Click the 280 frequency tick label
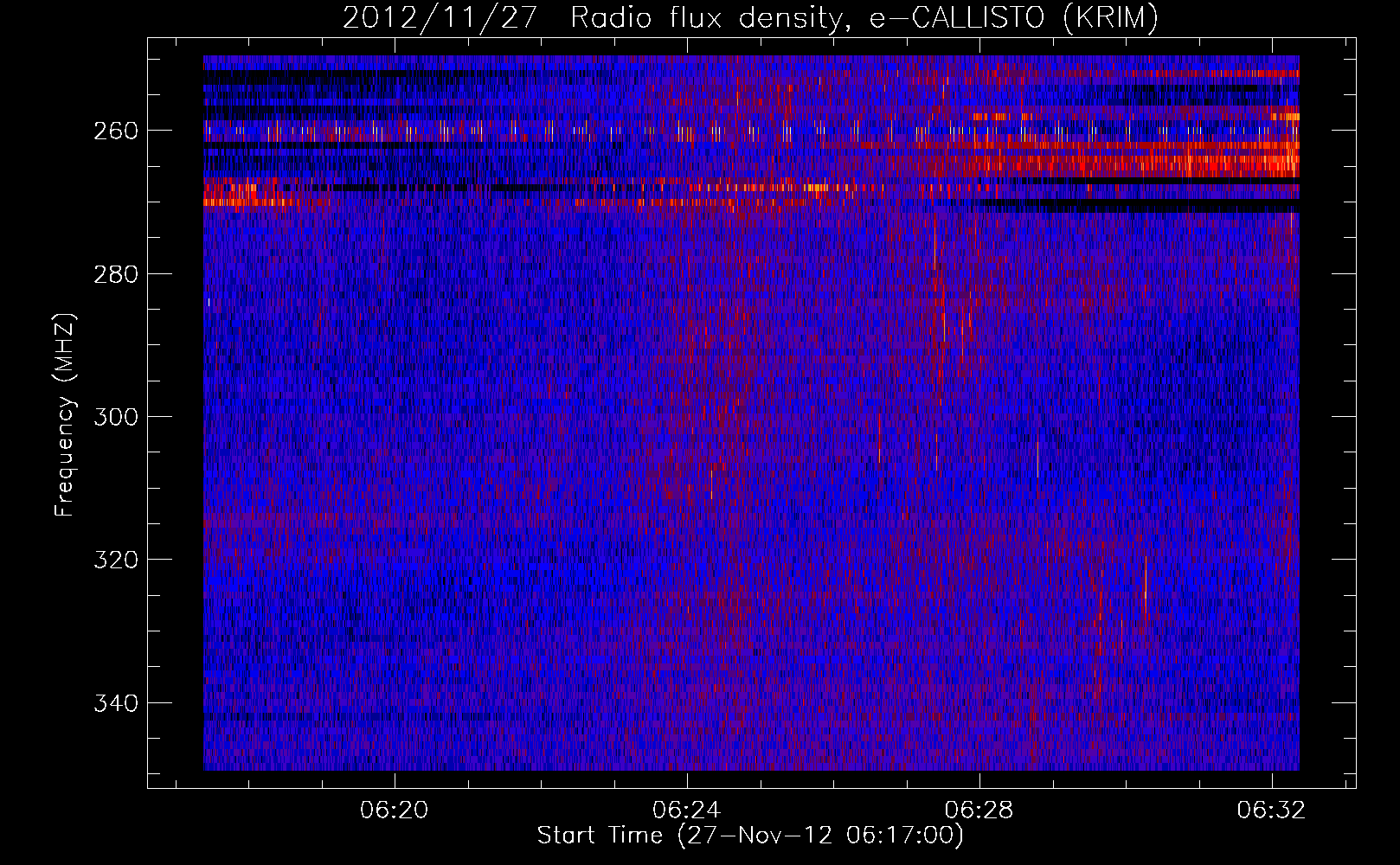Image resolution: width=1400 pixels, height=865 pixels. [116, 274]
